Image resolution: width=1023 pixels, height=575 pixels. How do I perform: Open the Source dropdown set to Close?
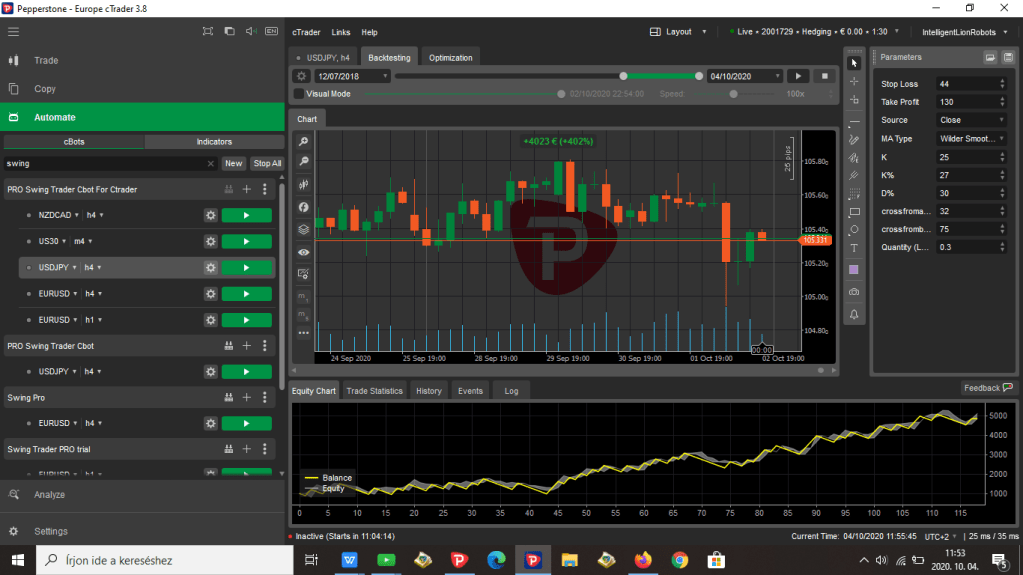click(x=971, y=120)
